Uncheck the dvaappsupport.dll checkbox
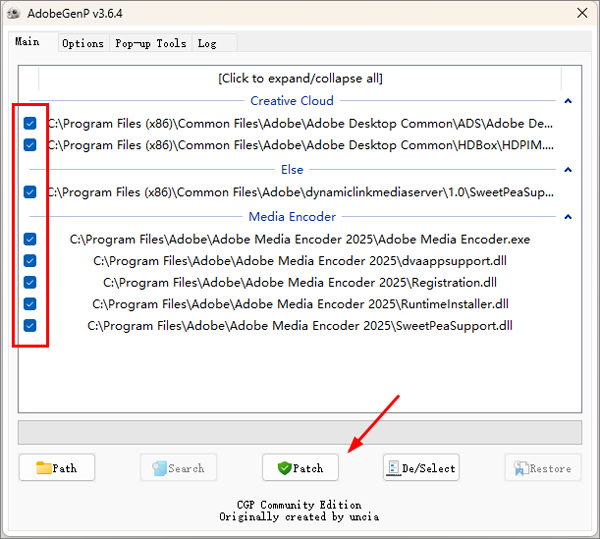This screenshot has height=539, width=600. (x=30, y=261)
